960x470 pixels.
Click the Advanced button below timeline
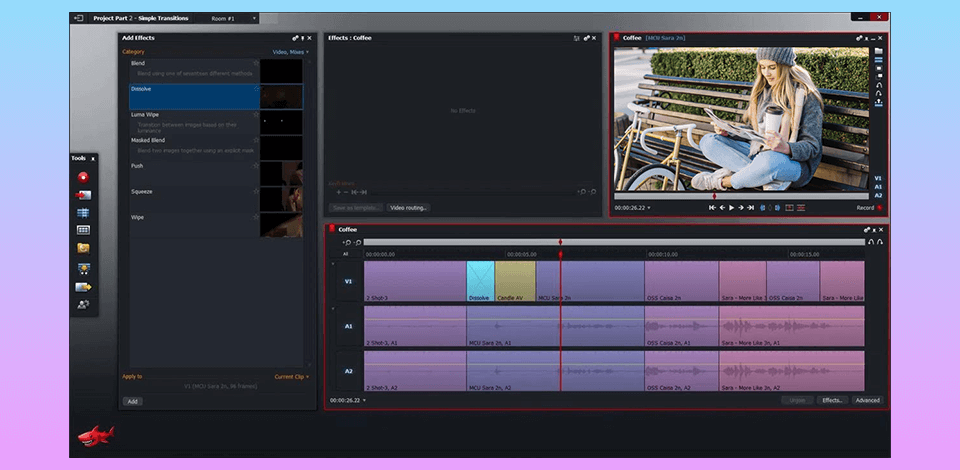[867, 400]
